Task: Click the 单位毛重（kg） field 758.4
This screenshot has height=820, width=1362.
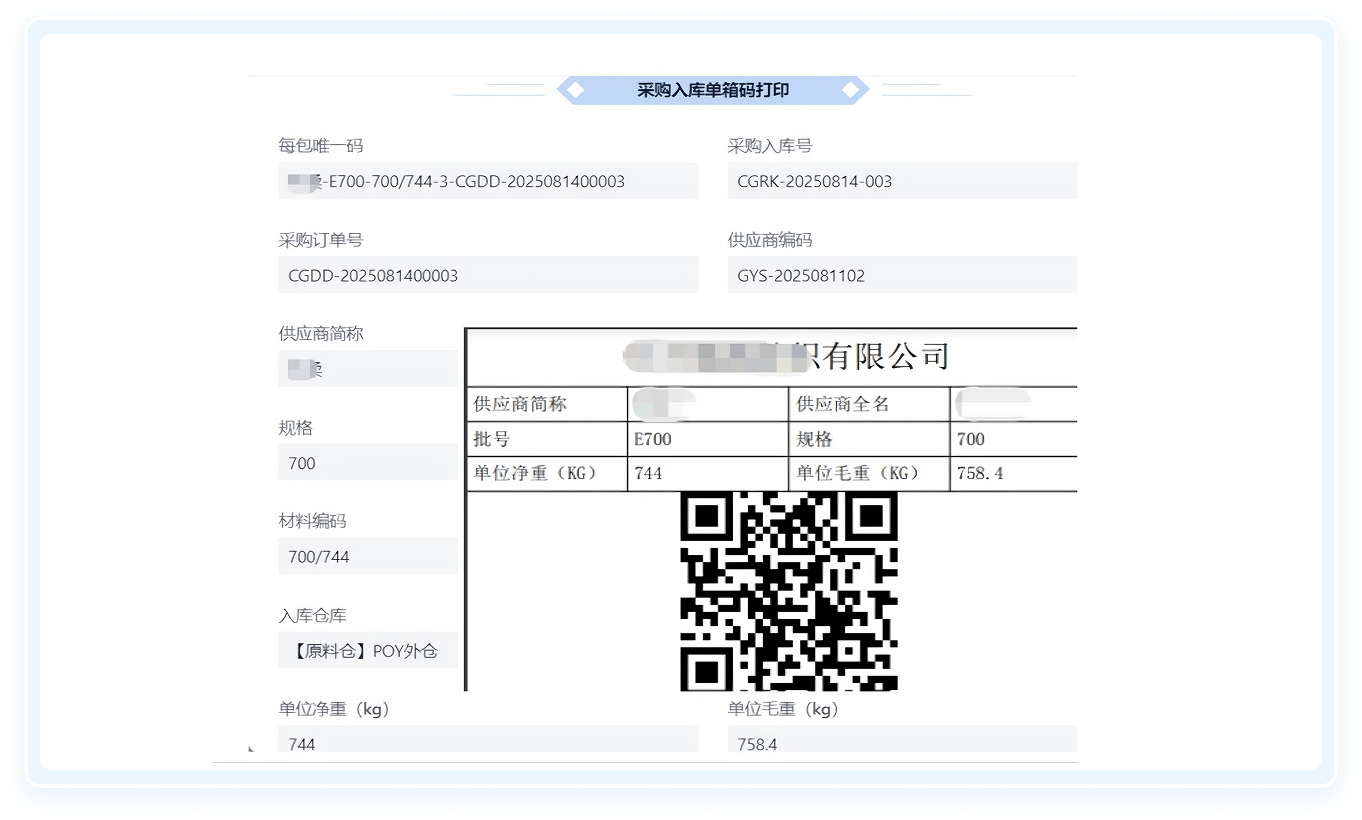Action: (902, 740)
